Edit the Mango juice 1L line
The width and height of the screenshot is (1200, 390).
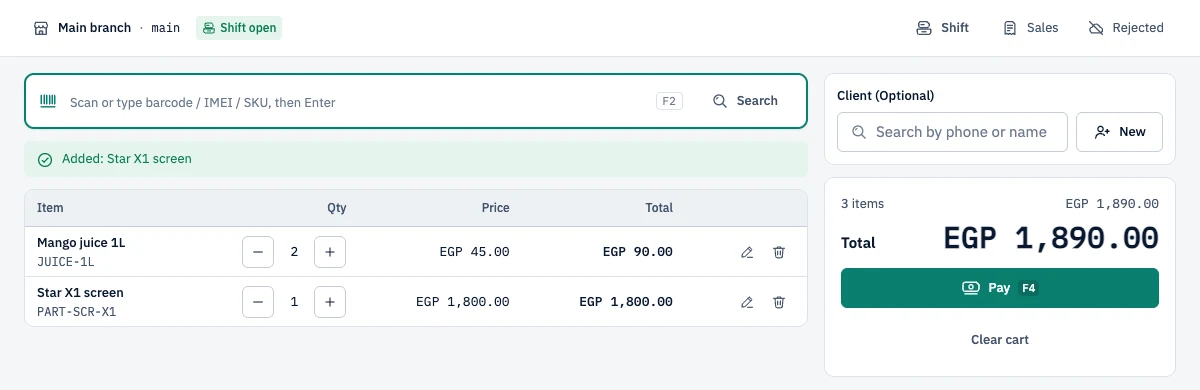(x=747, y=252)
